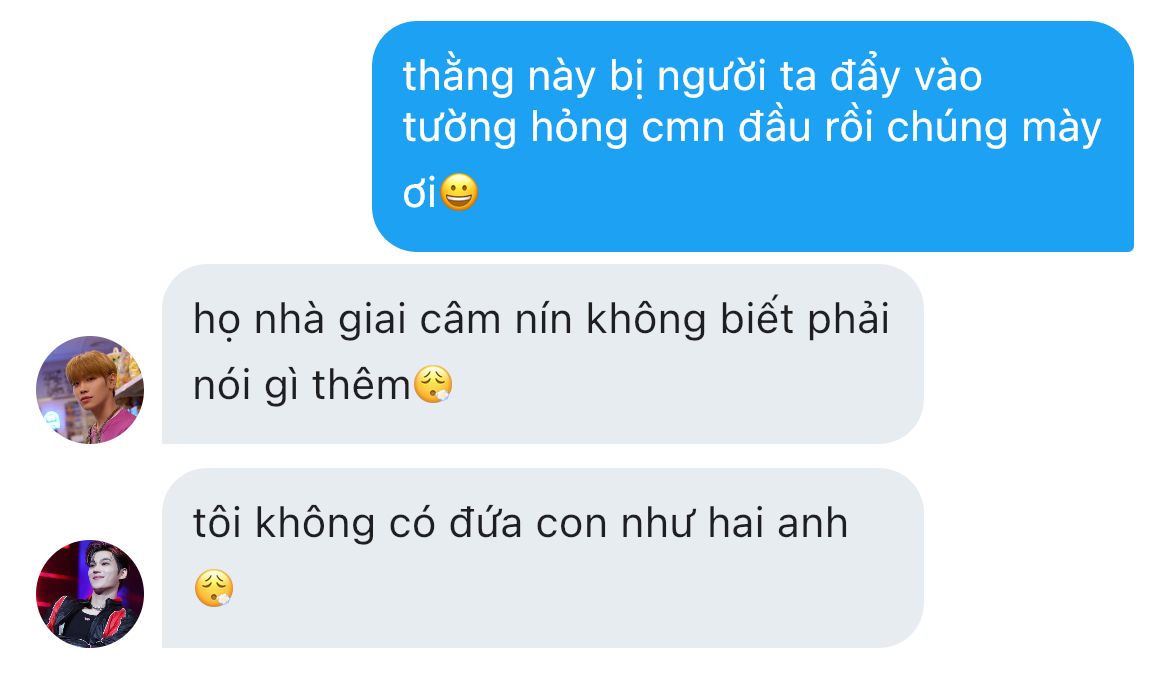
Task: Select the blue sent message bubble
Action: [x=753, y=137]
